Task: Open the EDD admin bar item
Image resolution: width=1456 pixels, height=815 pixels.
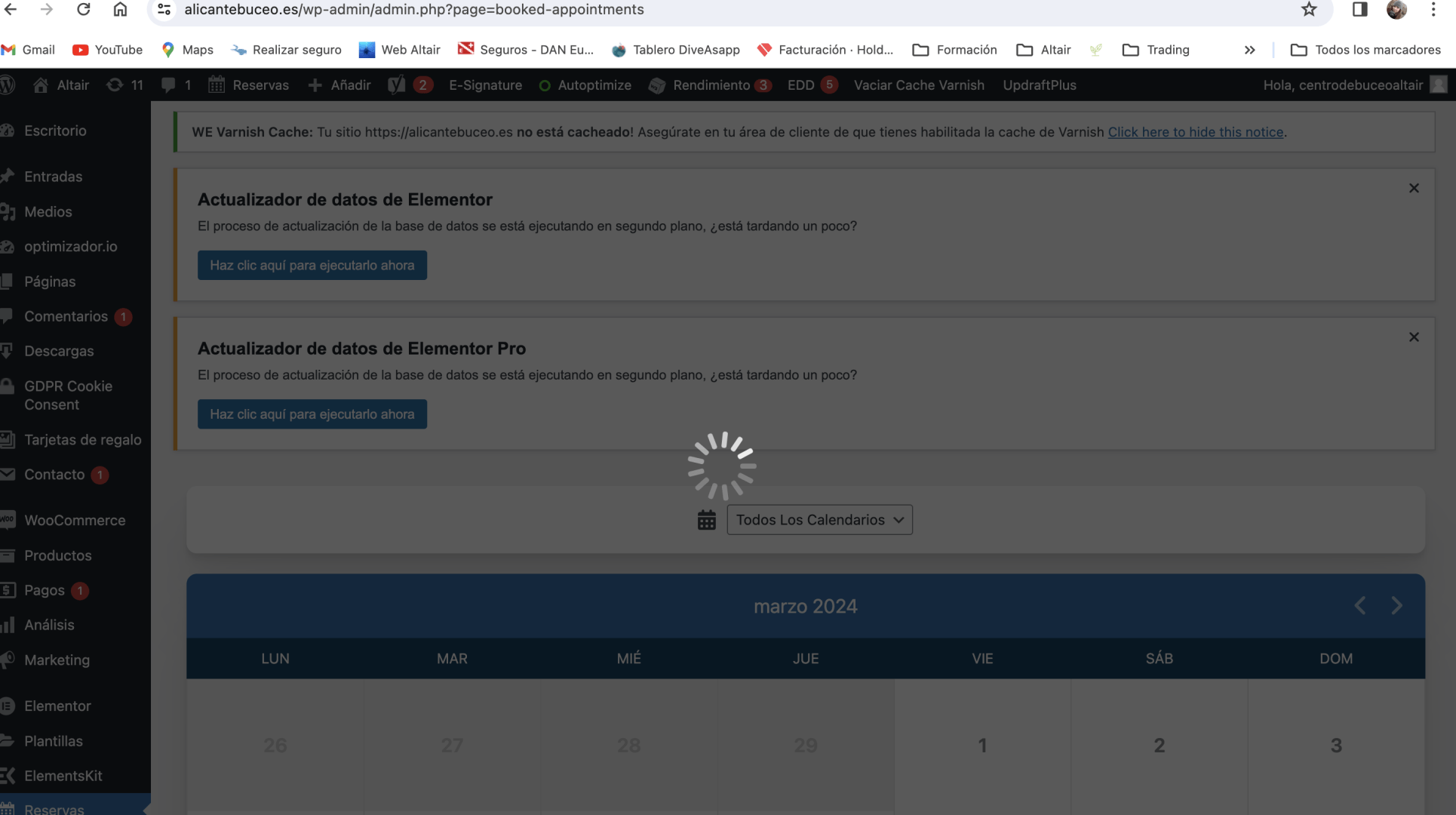Action: [812, 85]
